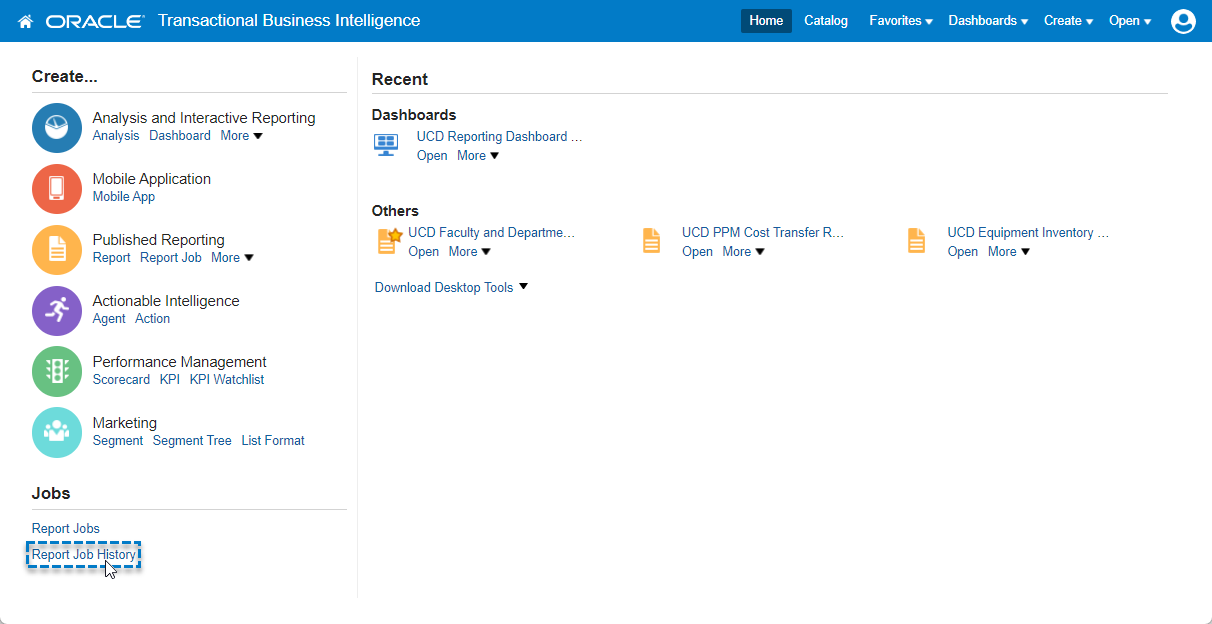This screenshot has width=1212, height=624.
Task: Select the Marketing people icon
Action: click(57, 433)
